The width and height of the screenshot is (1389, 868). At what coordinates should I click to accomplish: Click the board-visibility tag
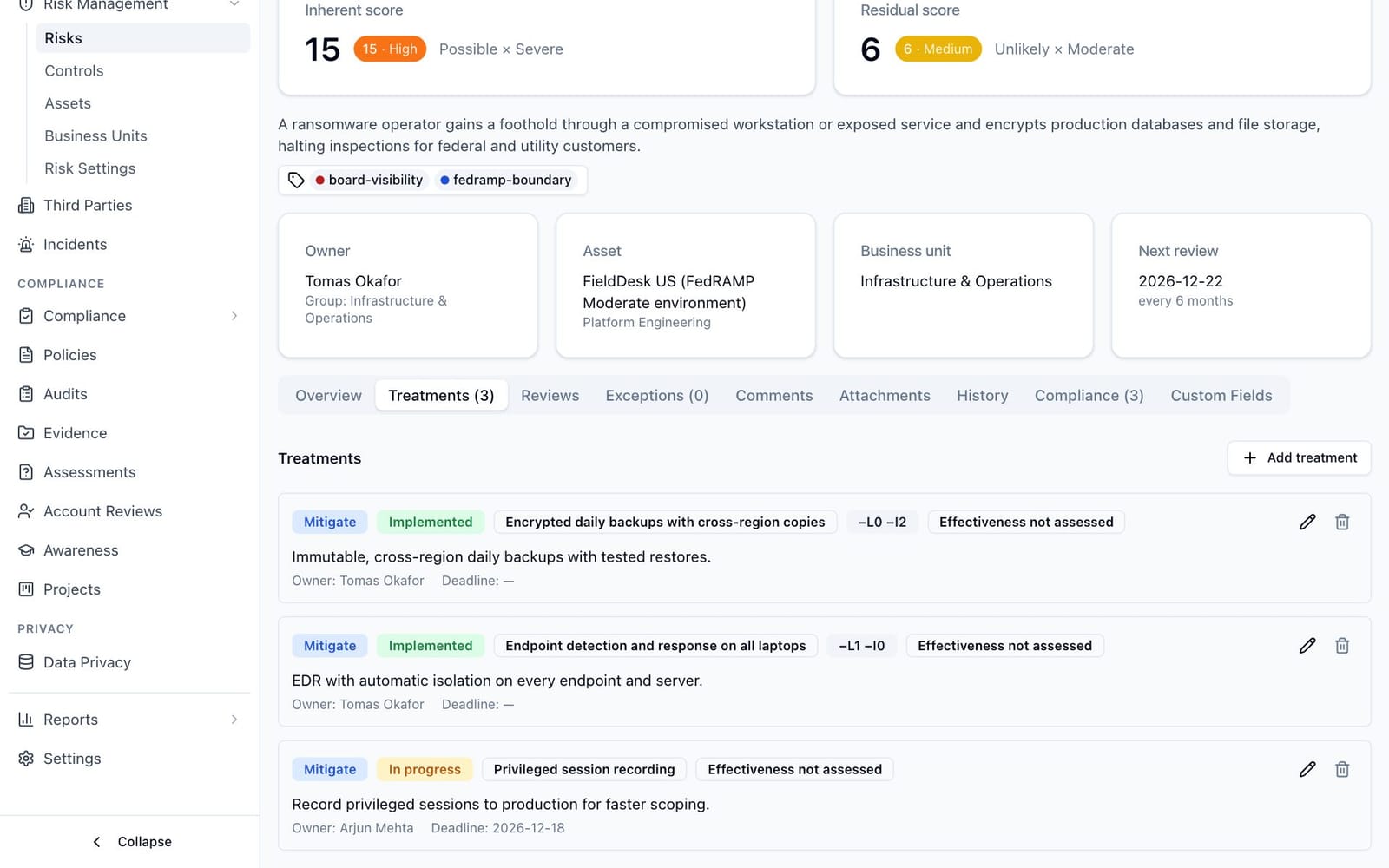tap(369, 180)
